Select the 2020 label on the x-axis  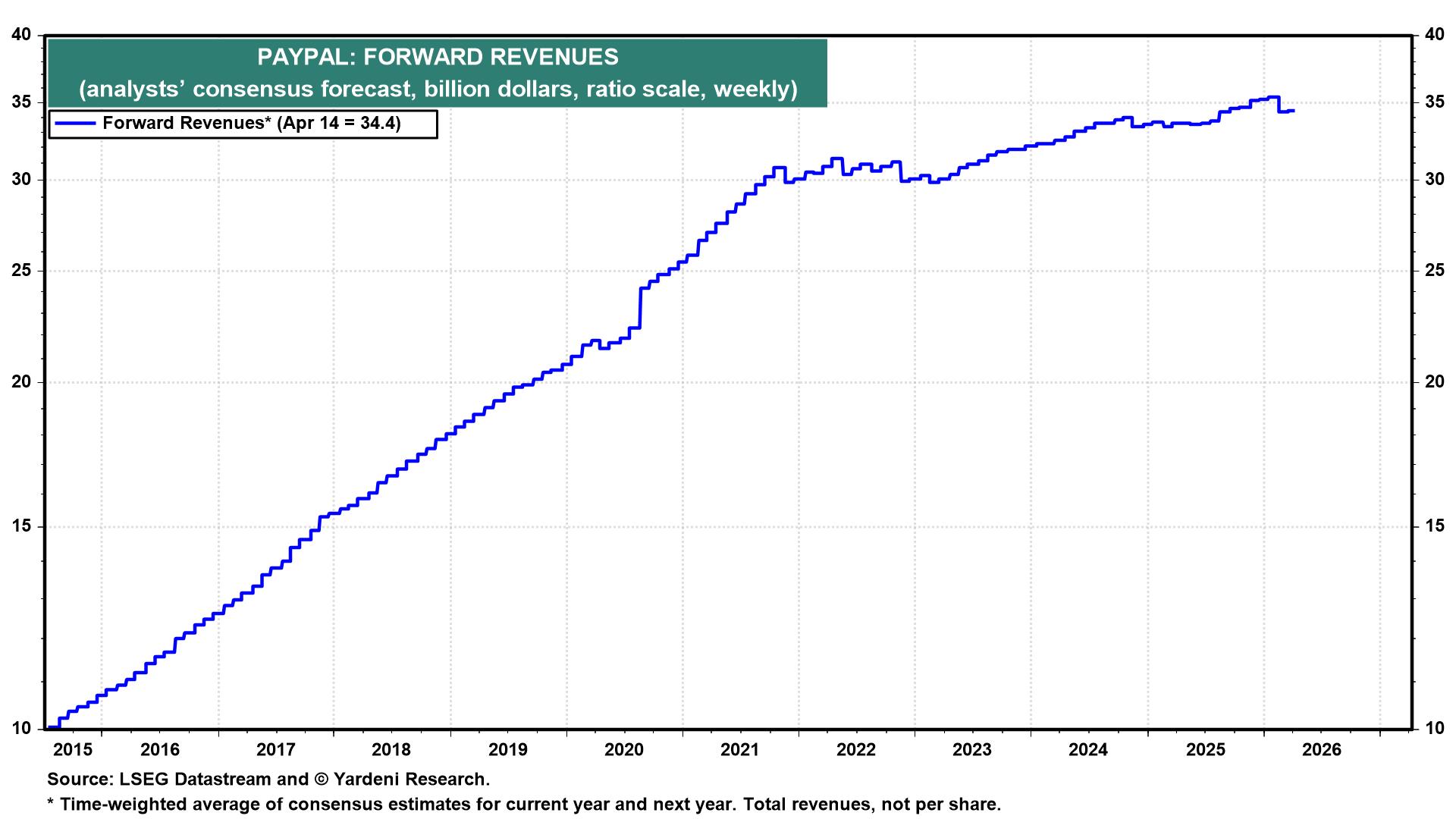(x=624, y=750)
